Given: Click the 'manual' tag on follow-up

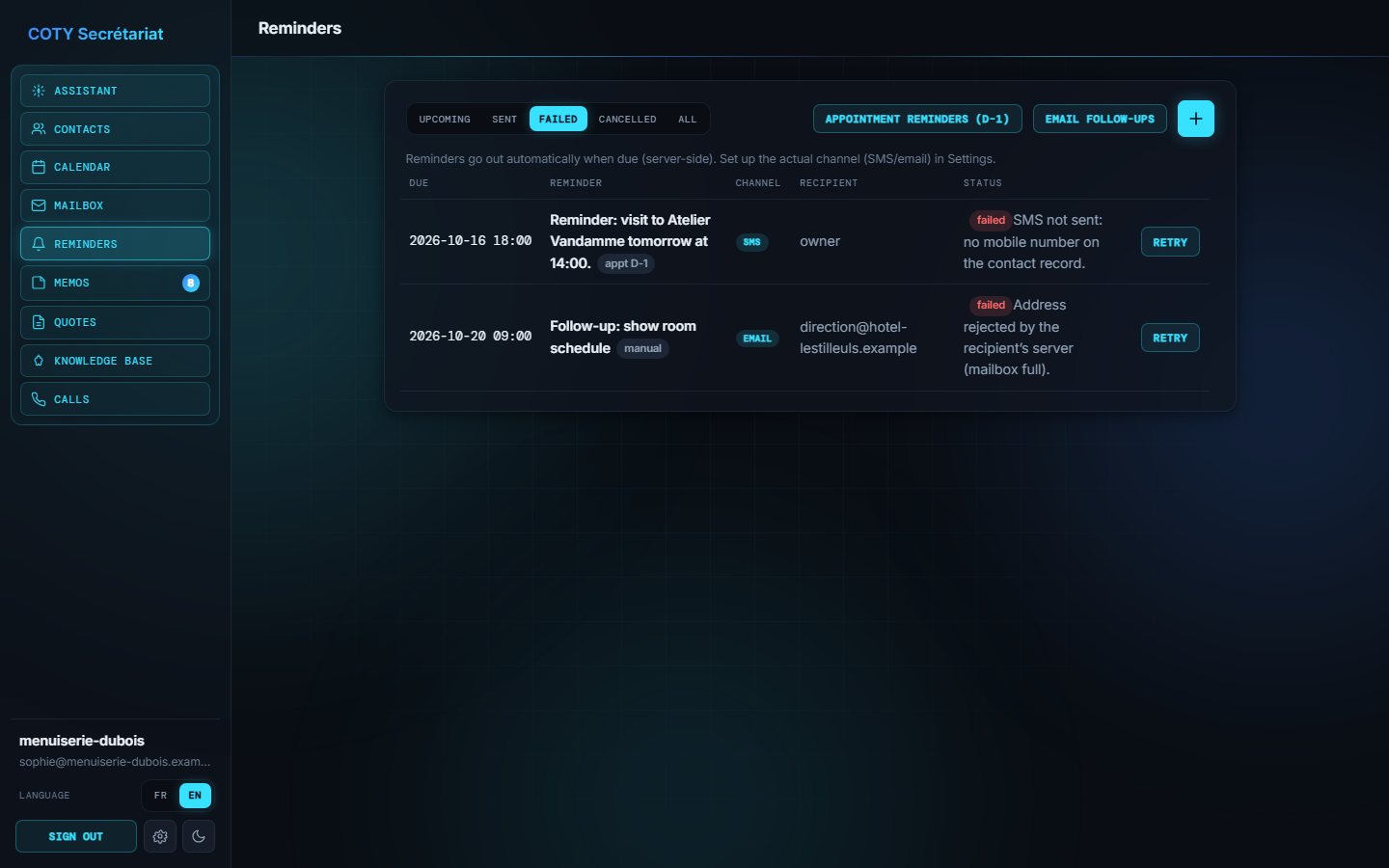Looking at the screenshot, I should (x=643, y=348).
